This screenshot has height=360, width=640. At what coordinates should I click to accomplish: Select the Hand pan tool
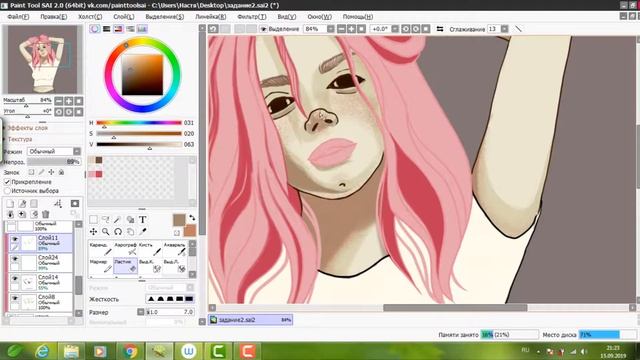130,232
